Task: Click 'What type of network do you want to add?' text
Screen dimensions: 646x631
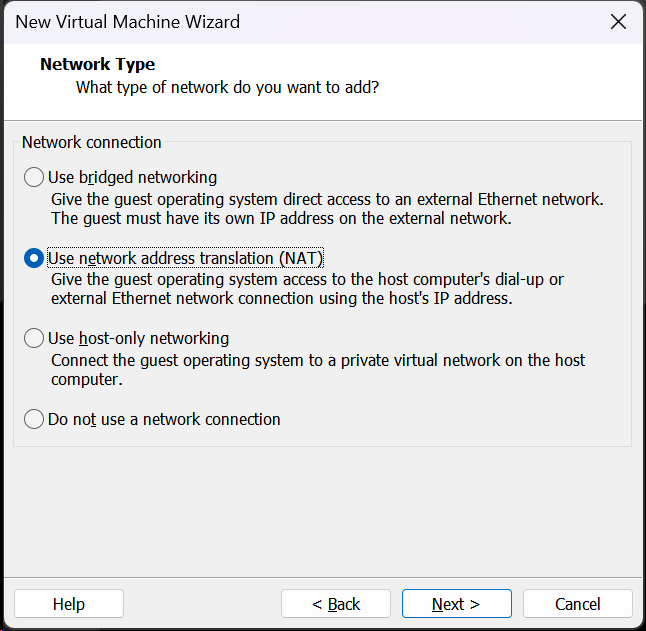Action: [227, 88]
